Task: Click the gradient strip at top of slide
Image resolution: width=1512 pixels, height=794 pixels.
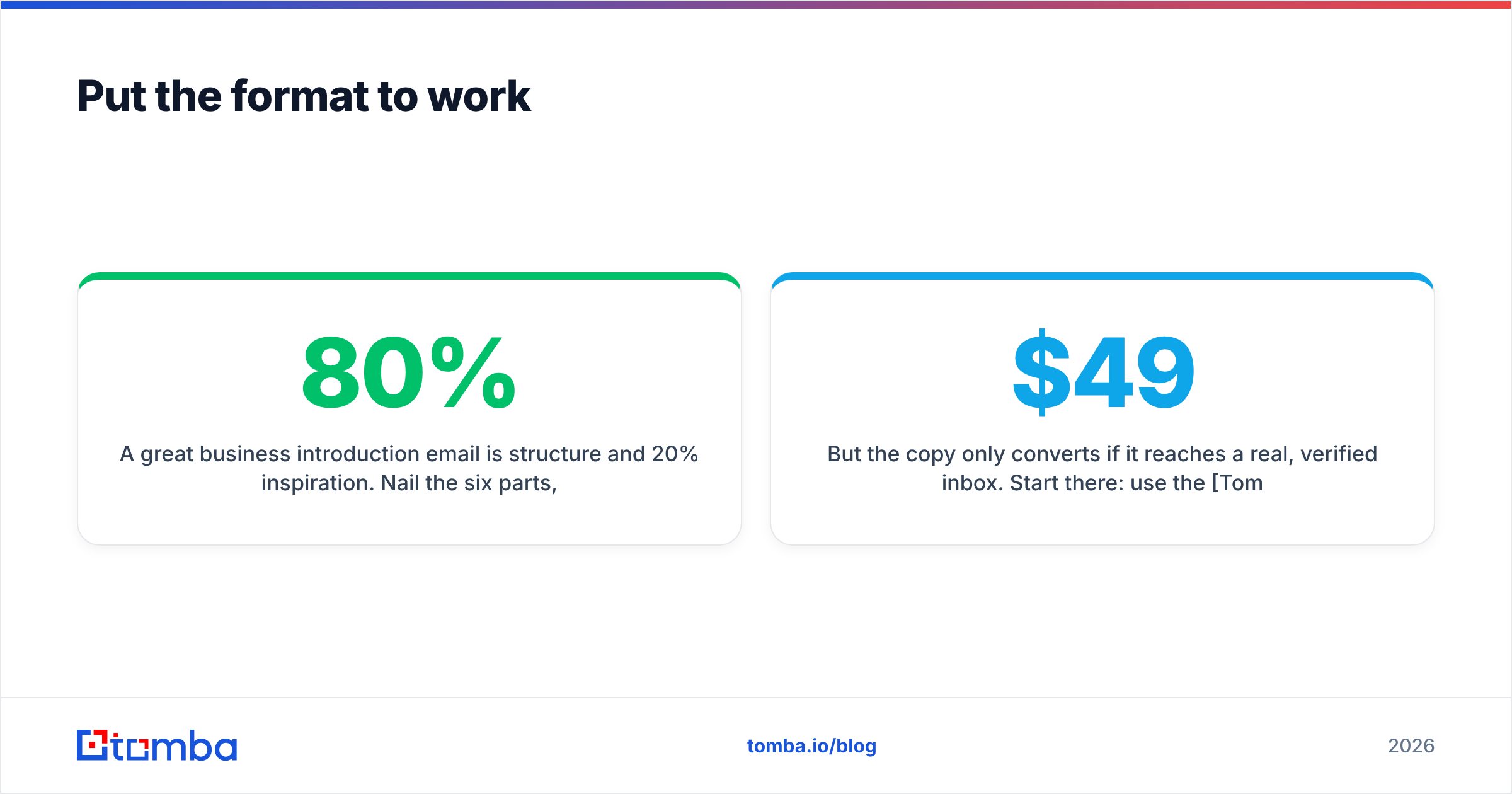Action: [756, 4]
